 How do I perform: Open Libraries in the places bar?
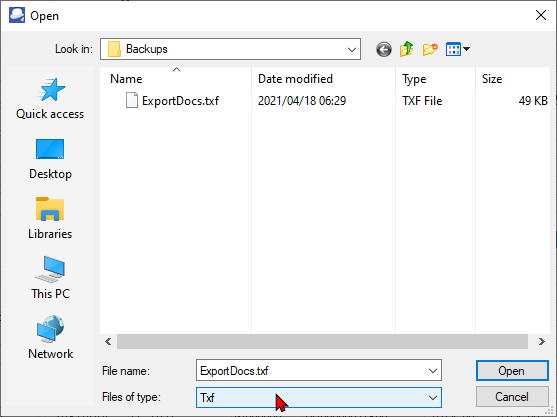(x=50, y=219)
